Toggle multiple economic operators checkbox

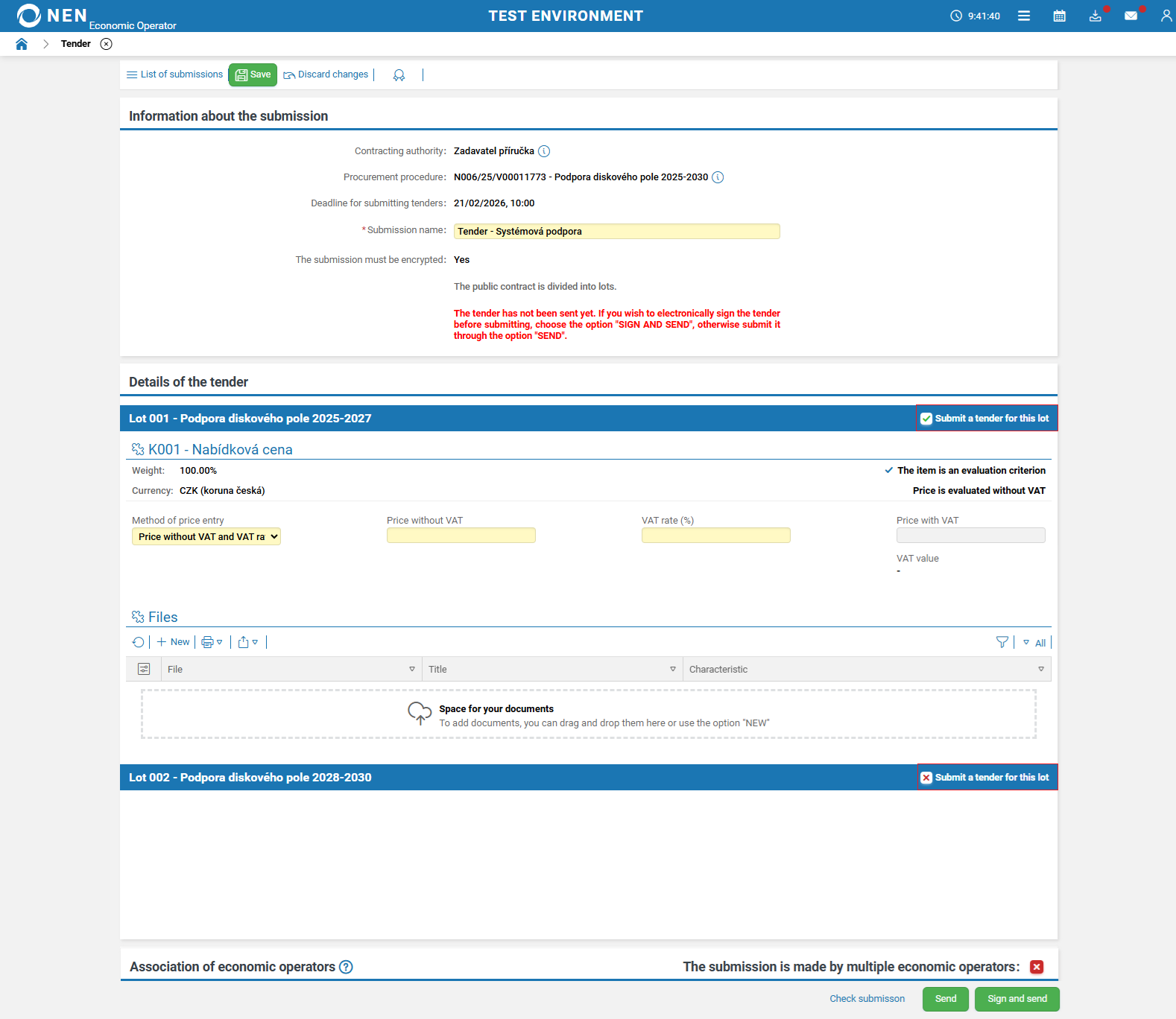[1037, 967]
